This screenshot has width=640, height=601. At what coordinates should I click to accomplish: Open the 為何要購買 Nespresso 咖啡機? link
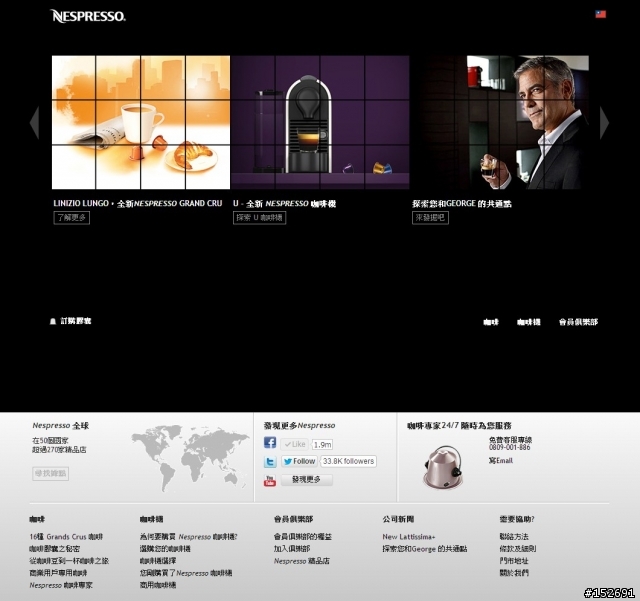pyautogui.click(x=189, y=537)
